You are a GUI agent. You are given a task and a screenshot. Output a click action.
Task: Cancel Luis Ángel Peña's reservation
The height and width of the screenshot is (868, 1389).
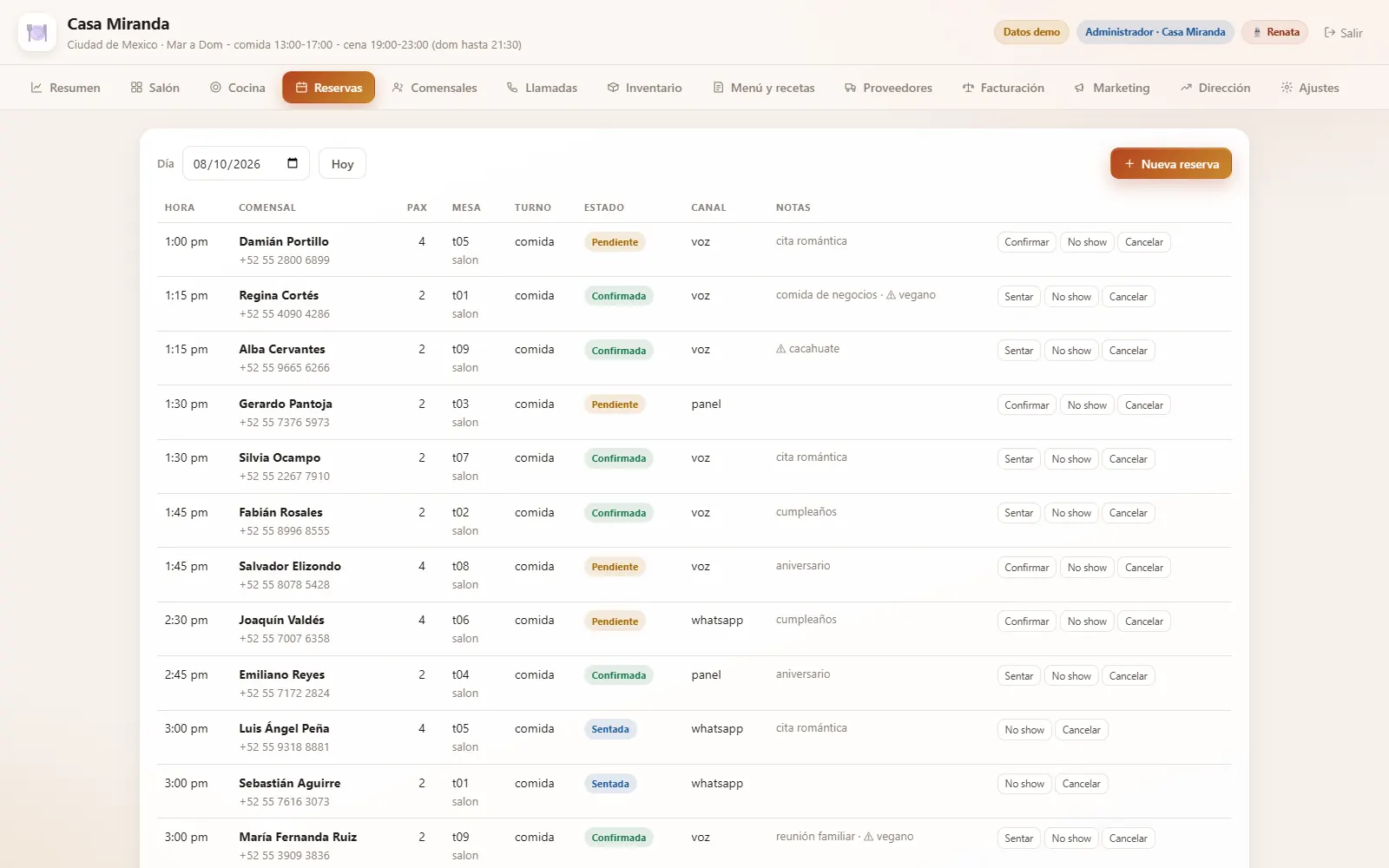[x=1082, y=730]
